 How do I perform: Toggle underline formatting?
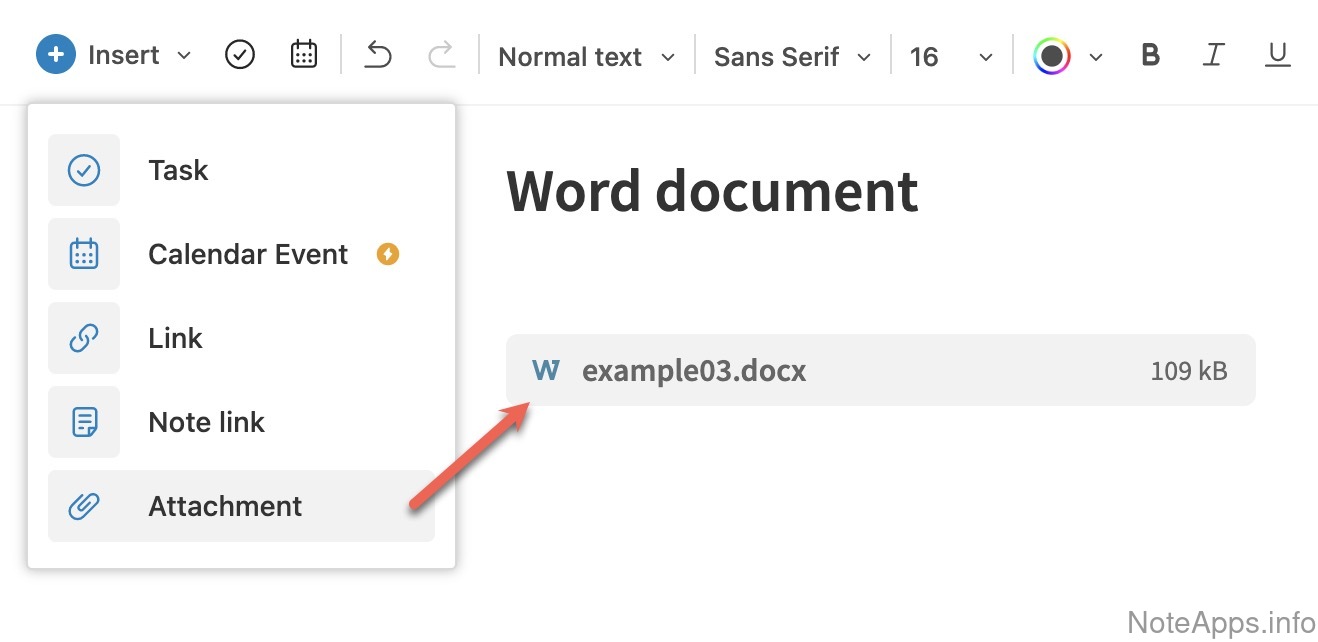[x=1277, y=55]
